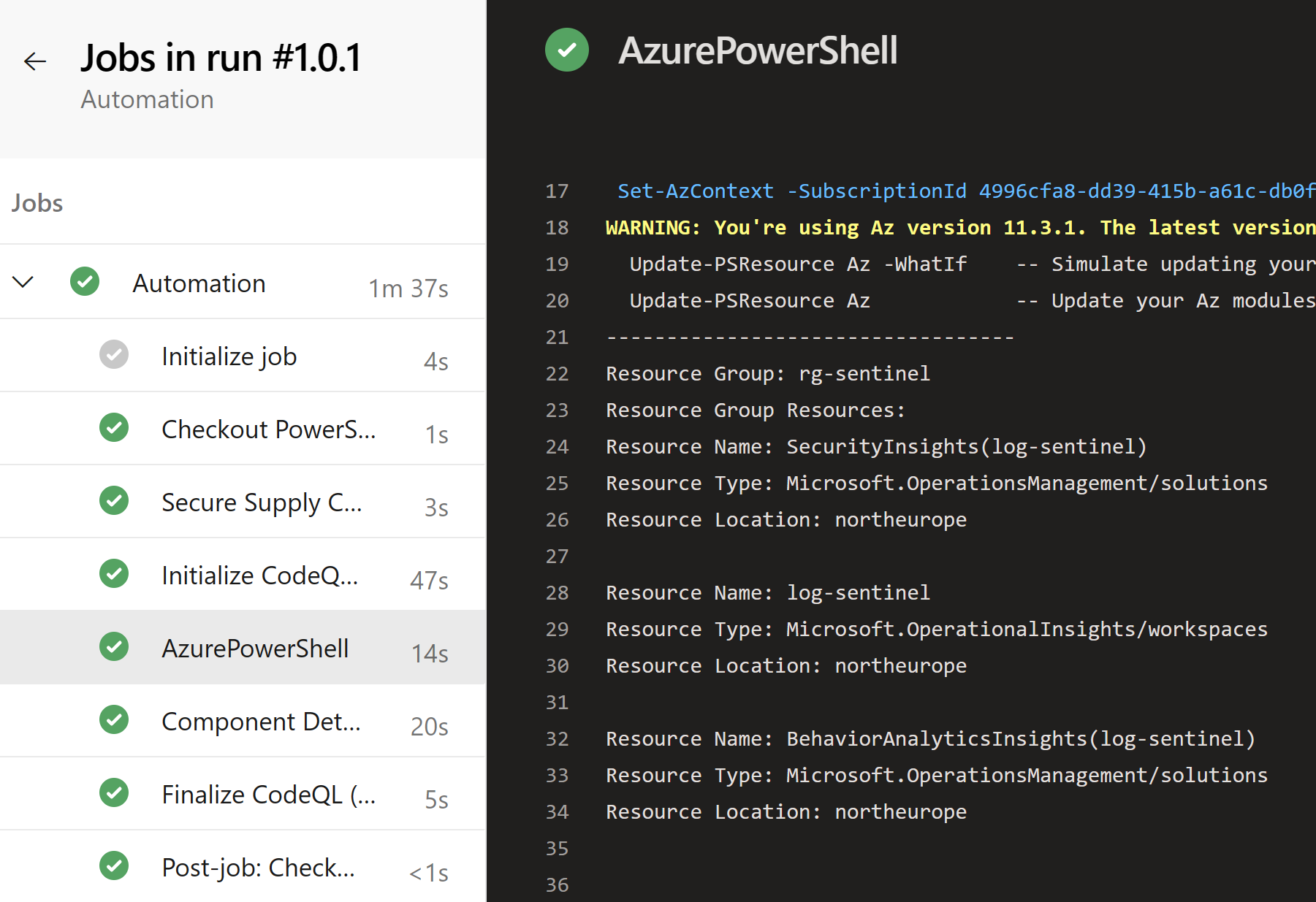
Task: Click the Automation job success status icon
Action: [85, 282]
